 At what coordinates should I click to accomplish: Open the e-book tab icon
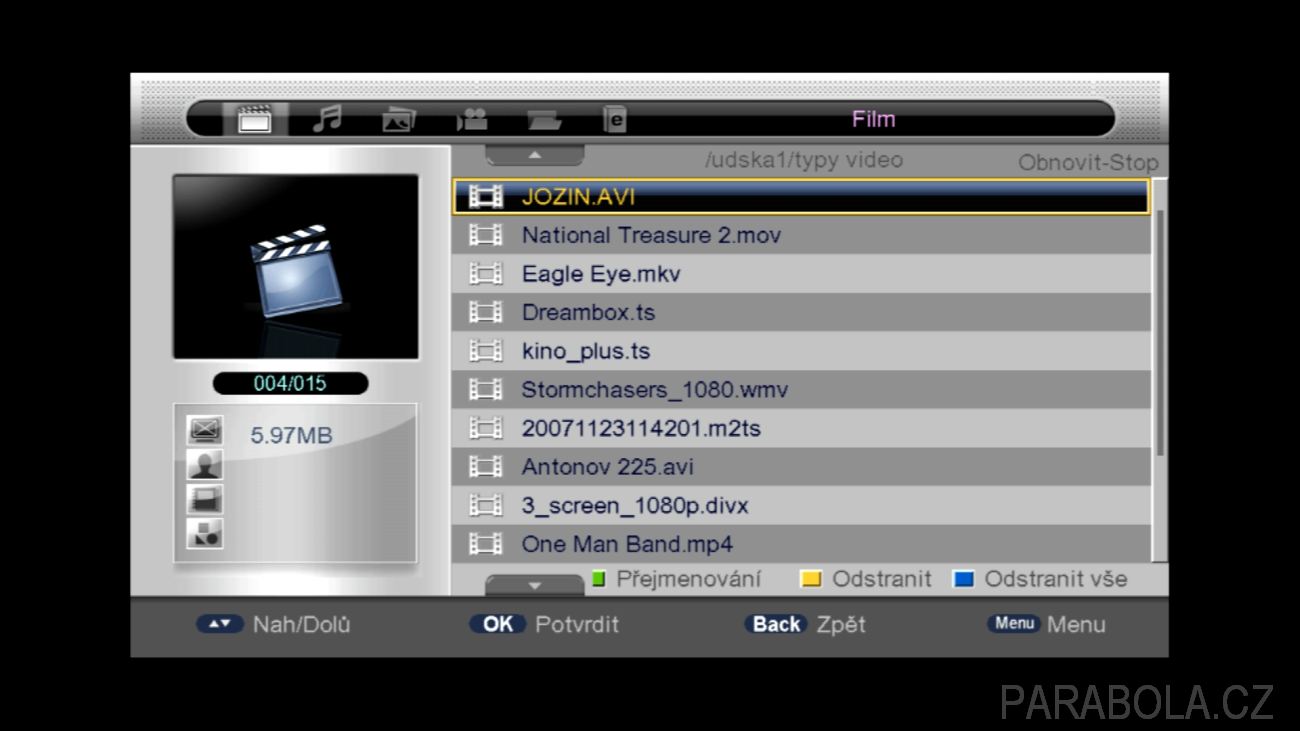coord(615,119)
